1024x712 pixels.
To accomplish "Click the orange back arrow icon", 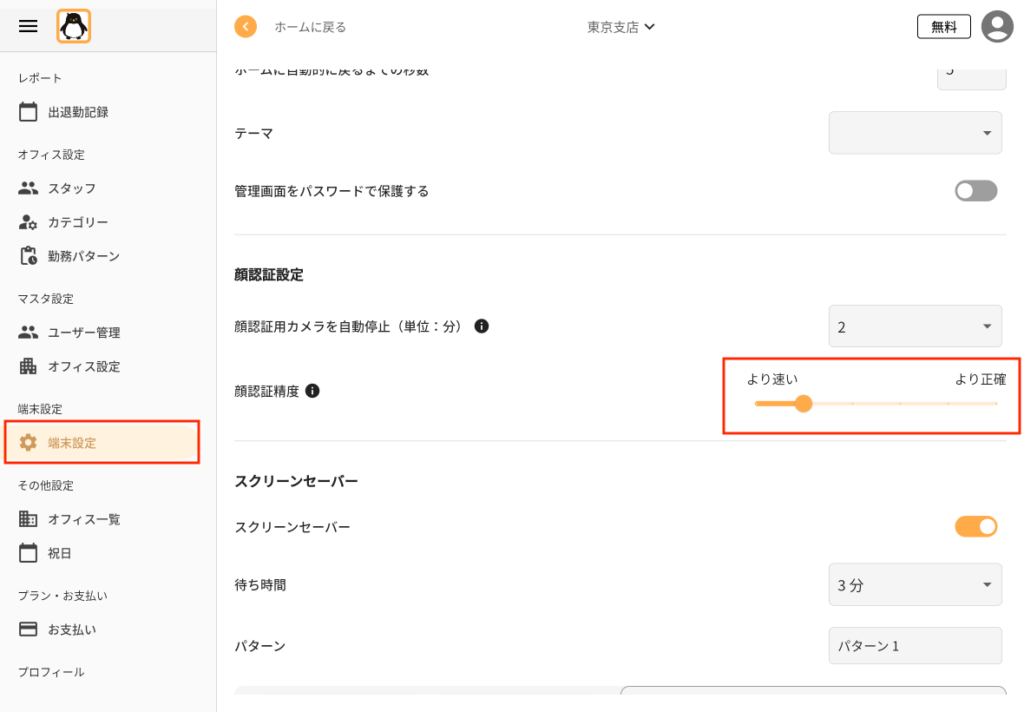I will (x=246, y=27).
